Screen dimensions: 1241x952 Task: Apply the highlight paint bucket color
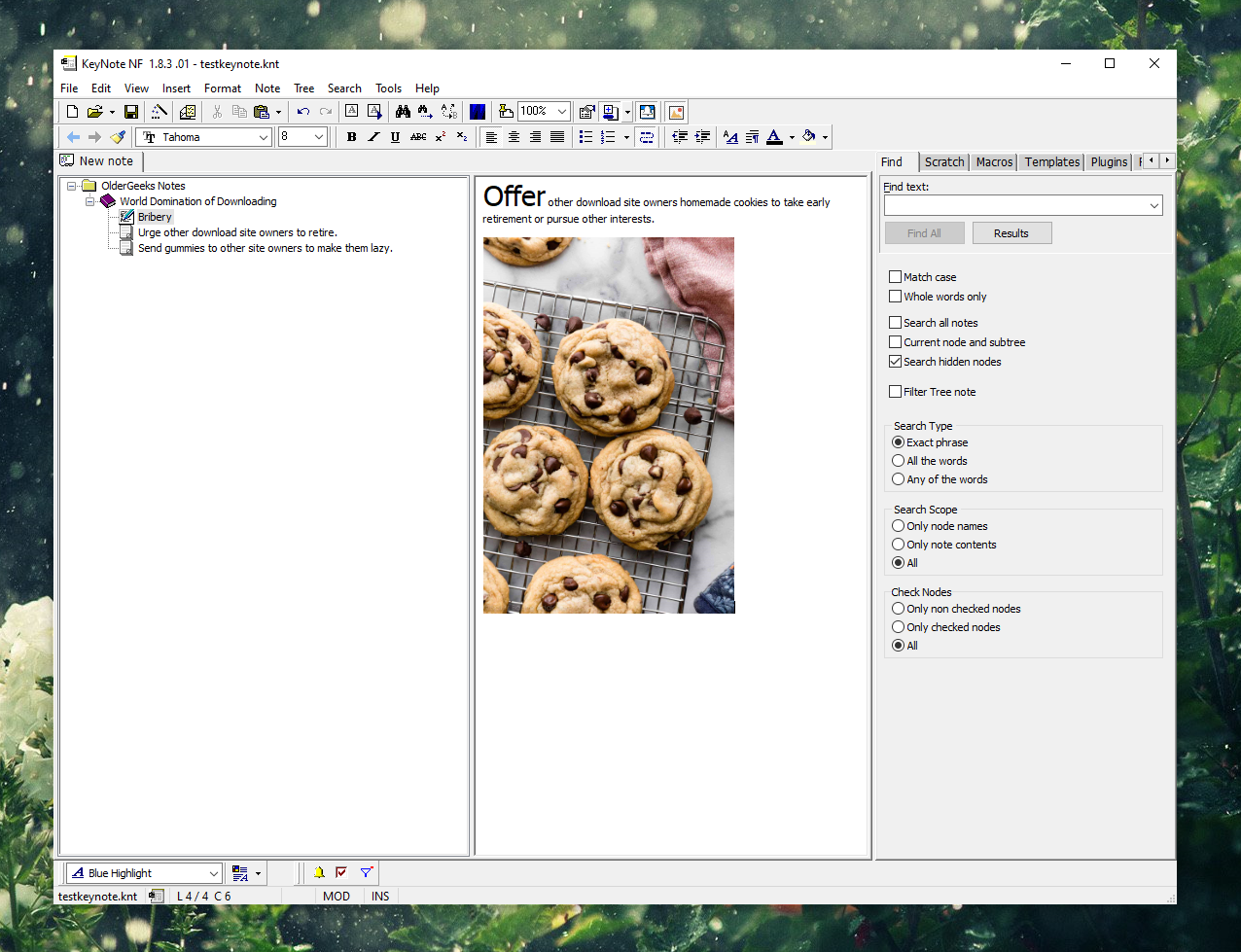(x=809, y=137)
